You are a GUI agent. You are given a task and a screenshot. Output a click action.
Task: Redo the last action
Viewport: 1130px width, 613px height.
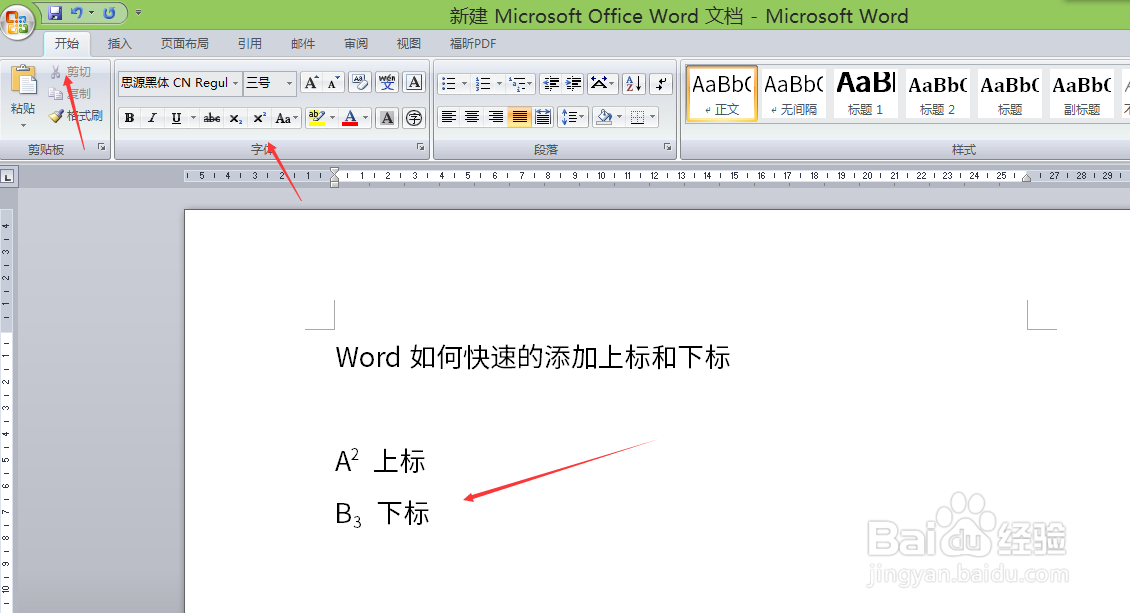[109, 13]
